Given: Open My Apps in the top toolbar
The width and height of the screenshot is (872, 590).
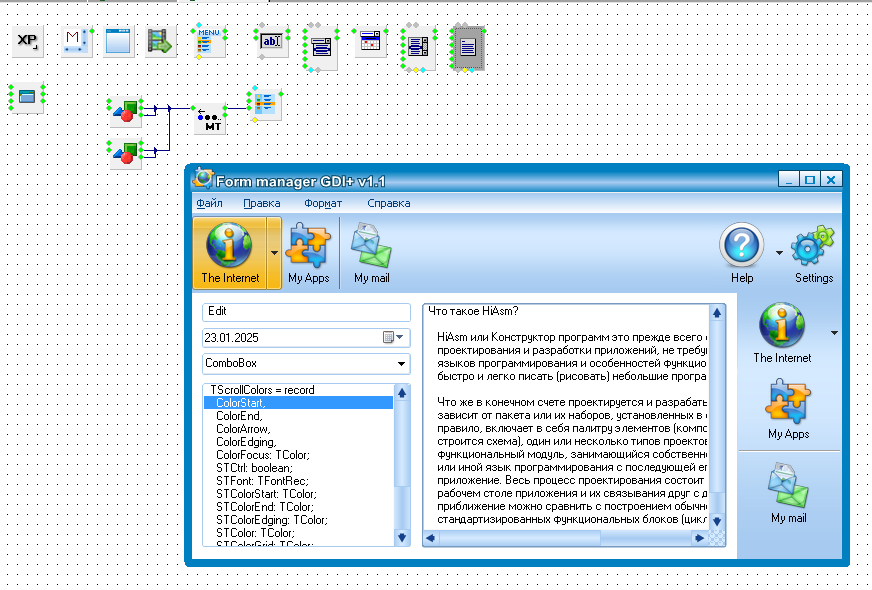Looking at the screenshot, I should 309,253.
